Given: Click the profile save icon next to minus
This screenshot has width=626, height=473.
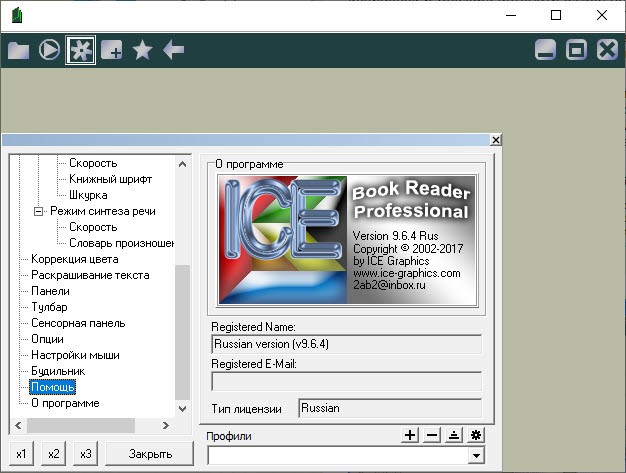Looking at the screenshot, I should (454, 435).
